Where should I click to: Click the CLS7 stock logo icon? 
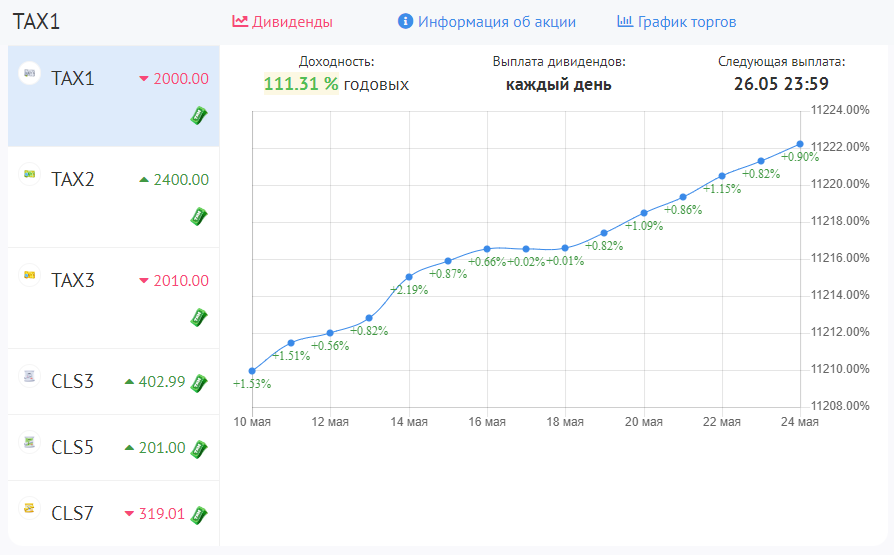pos(30,509)
